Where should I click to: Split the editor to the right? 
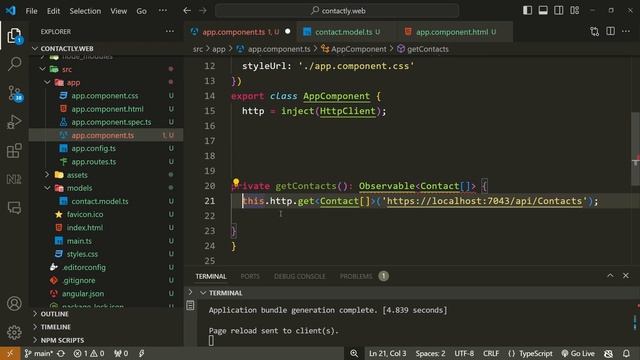pyautogui.click(x=610, y=31)
